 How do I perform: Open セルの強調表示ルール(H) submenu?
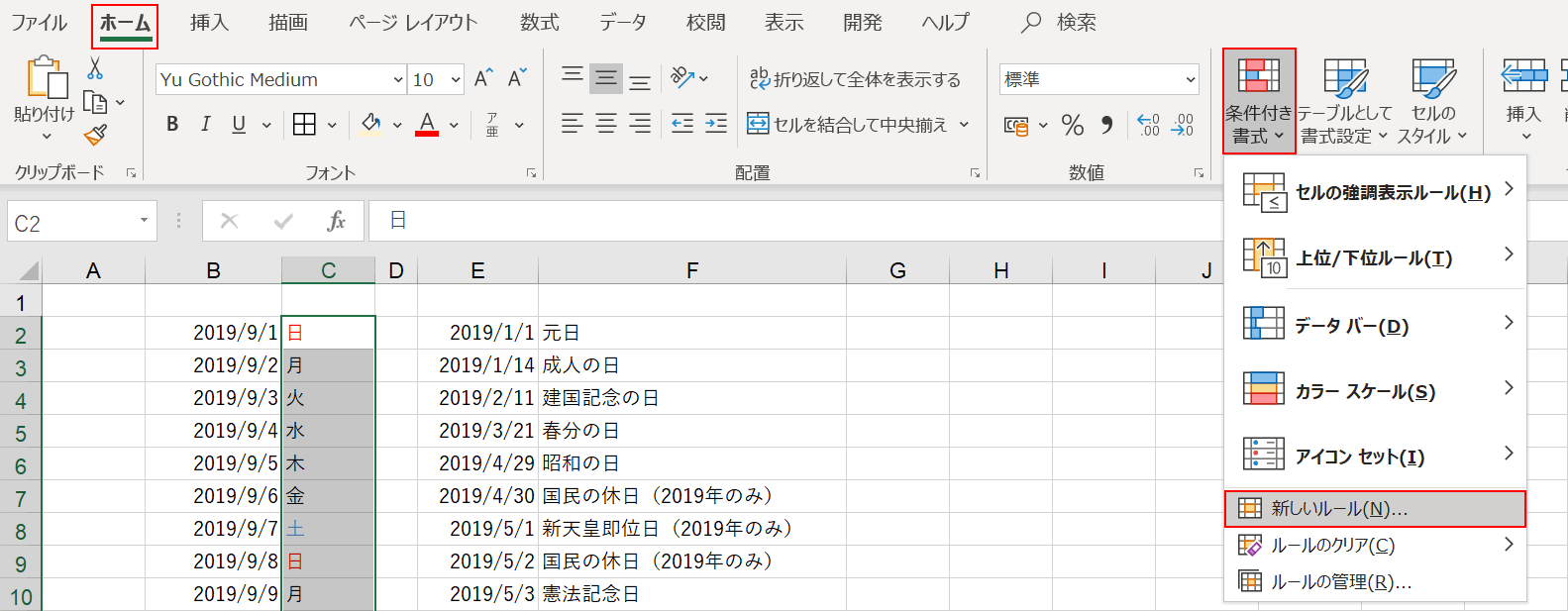[x=1376, y=192]
